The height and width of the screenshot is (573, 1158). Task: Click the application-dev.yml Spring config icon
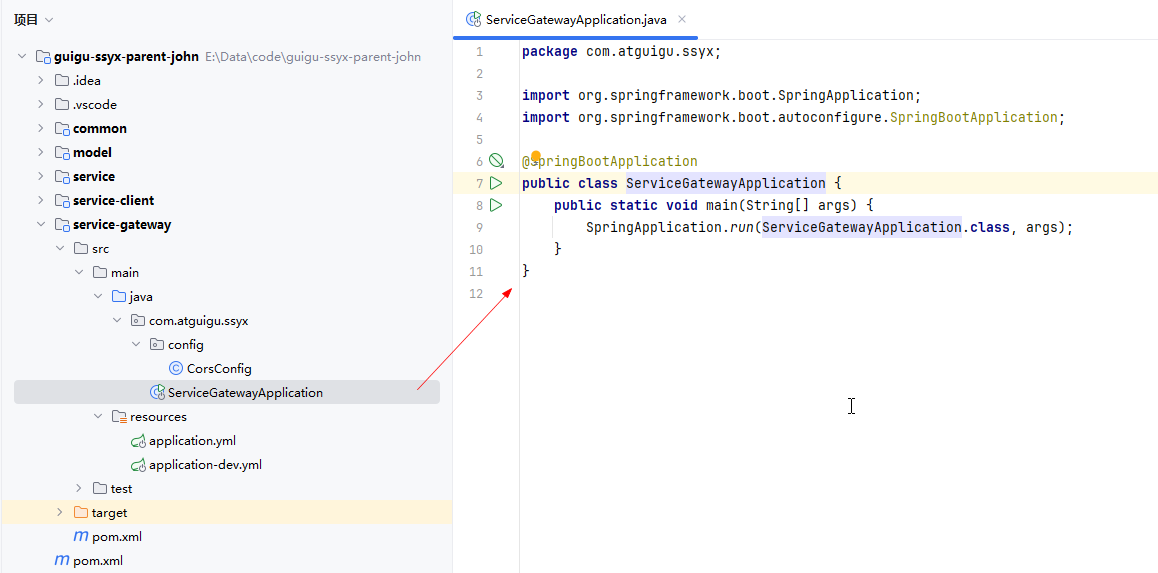tap(138, 465)
